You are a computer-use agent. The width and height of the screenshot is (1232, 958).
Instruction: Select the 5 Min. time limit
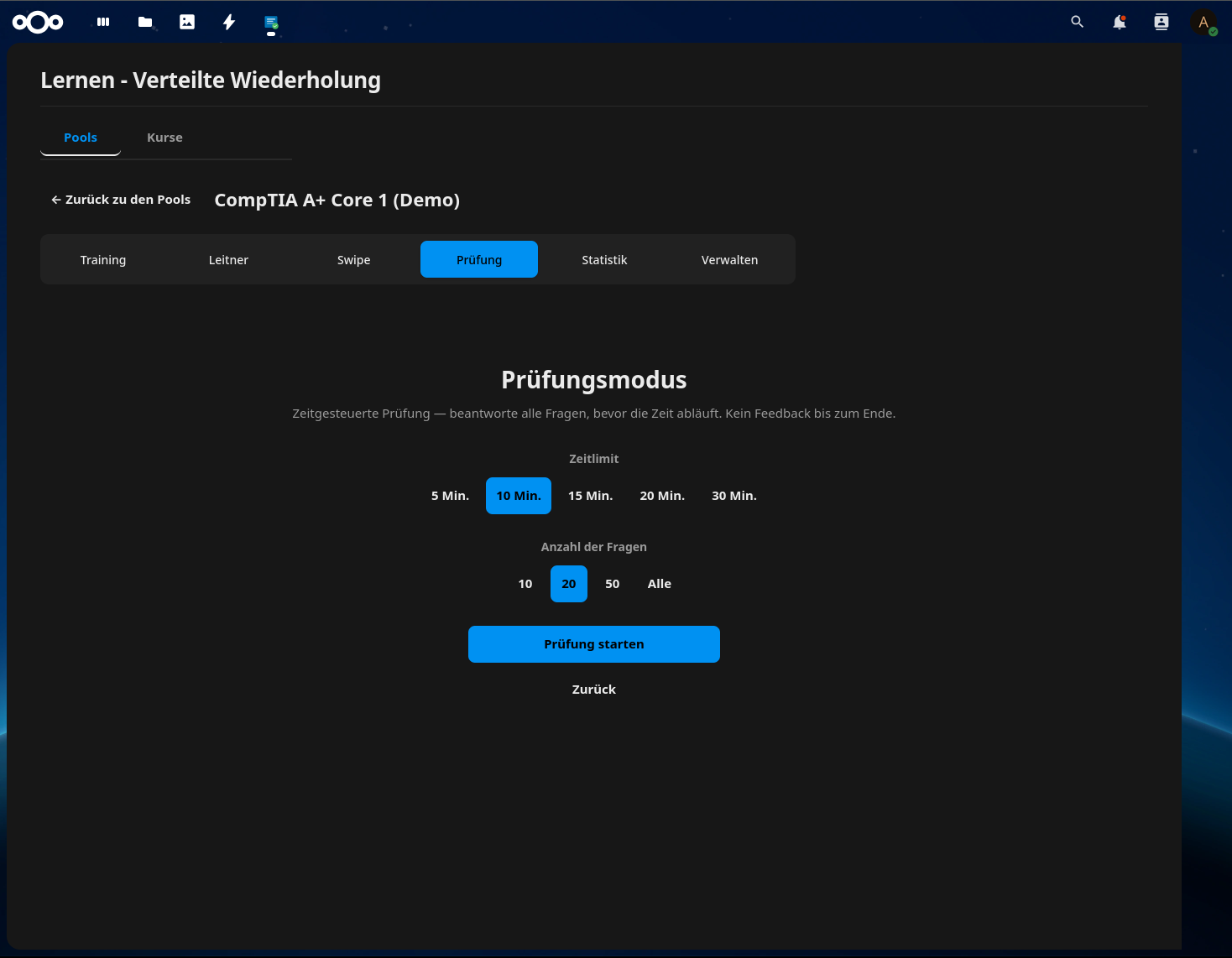coord(450,495)
